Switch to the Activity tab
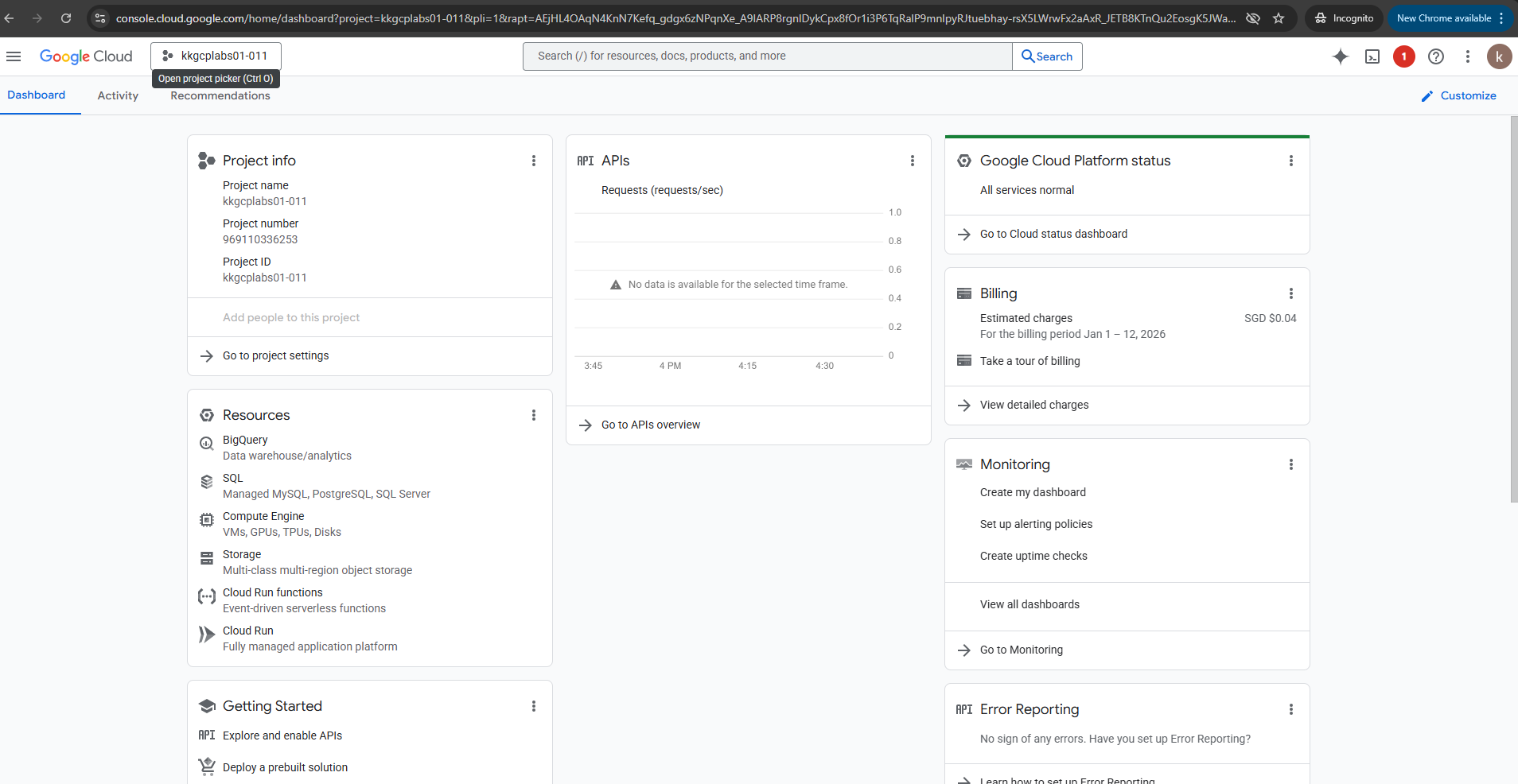The width and height of the screenshot is (1518, 784). tap(118, 95)
